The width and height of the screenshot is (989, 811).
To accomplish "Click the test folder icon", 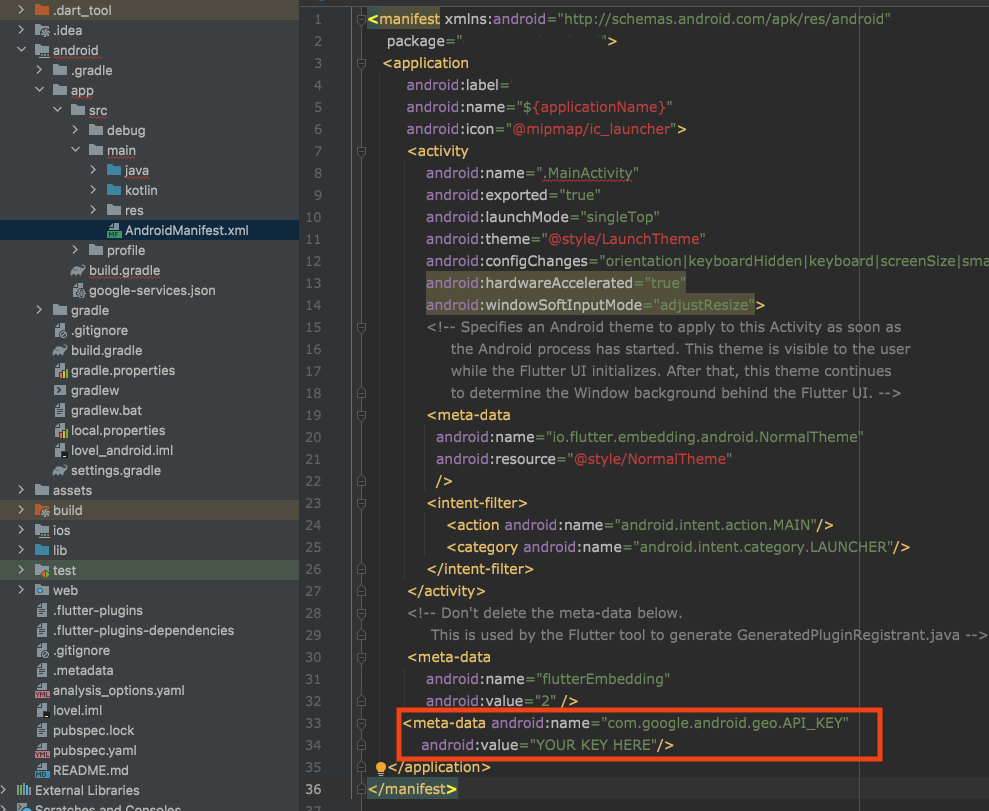I will tap(42, 570).
